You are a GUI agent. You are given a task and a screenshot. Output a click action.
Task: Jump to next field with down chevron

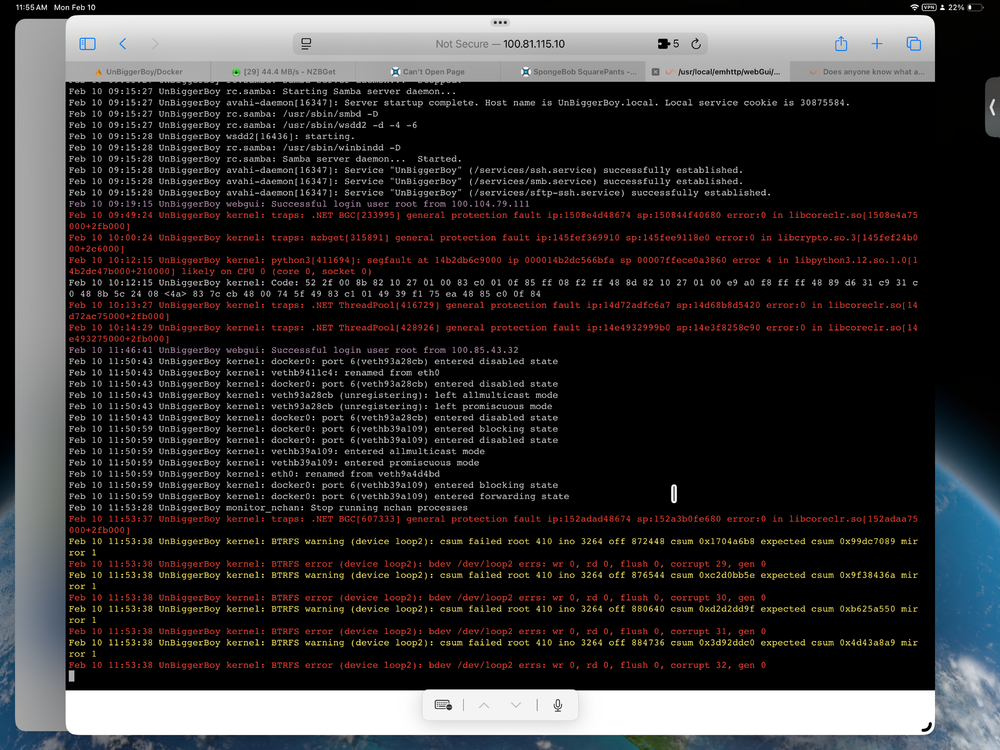point(516,705)
